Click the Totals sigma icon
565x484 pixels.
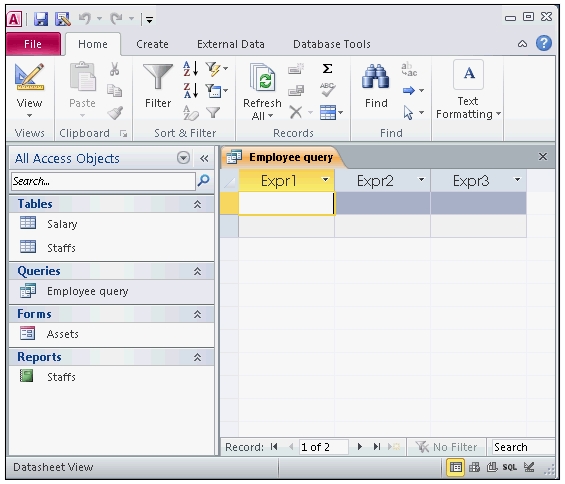coord(327,68)
